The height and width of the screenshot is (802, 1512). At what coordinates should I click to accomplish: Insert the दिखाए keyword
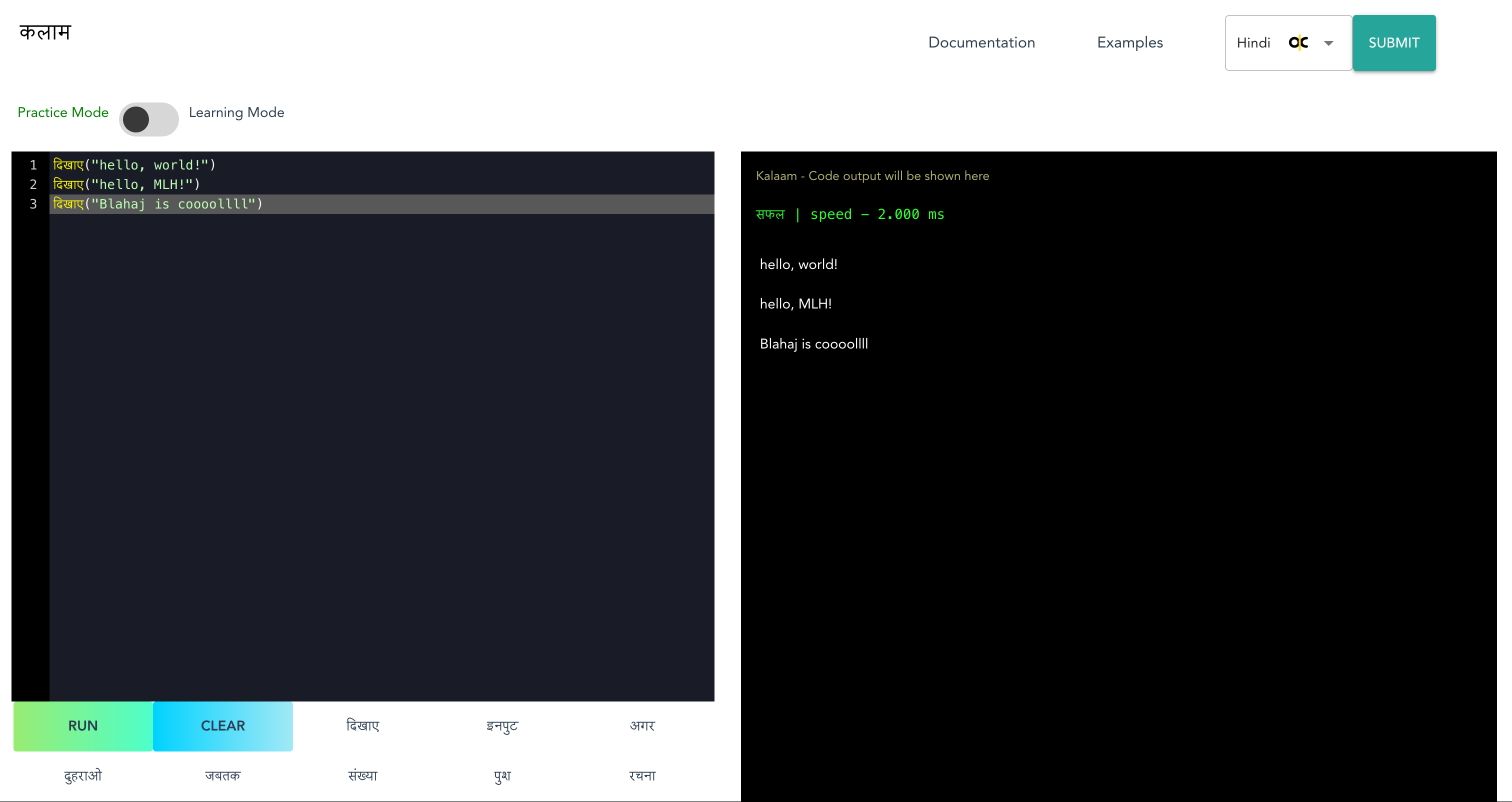[362, 725]
